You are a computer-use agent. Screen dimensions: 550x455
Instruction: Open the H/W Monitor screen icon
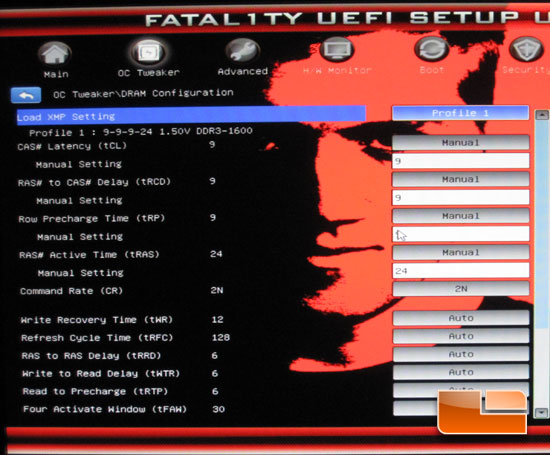tap(337, 50)
